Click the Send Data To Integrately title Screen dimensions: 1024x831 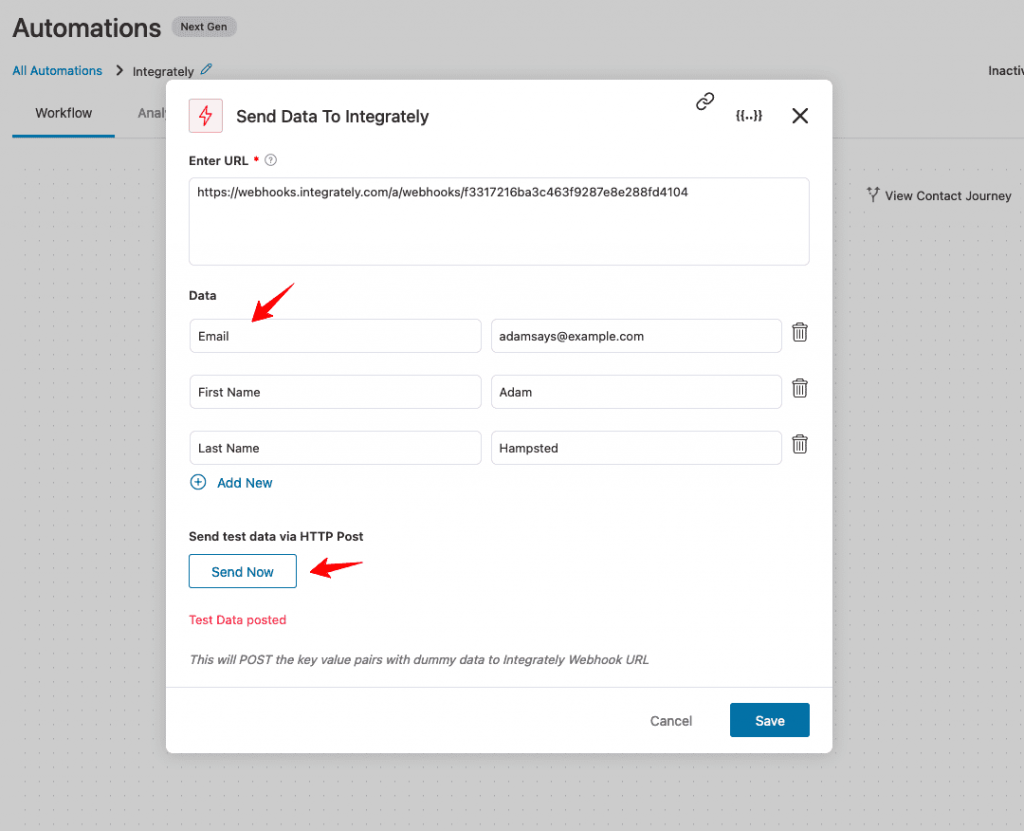pyautogui.click(x=332, y=116)
